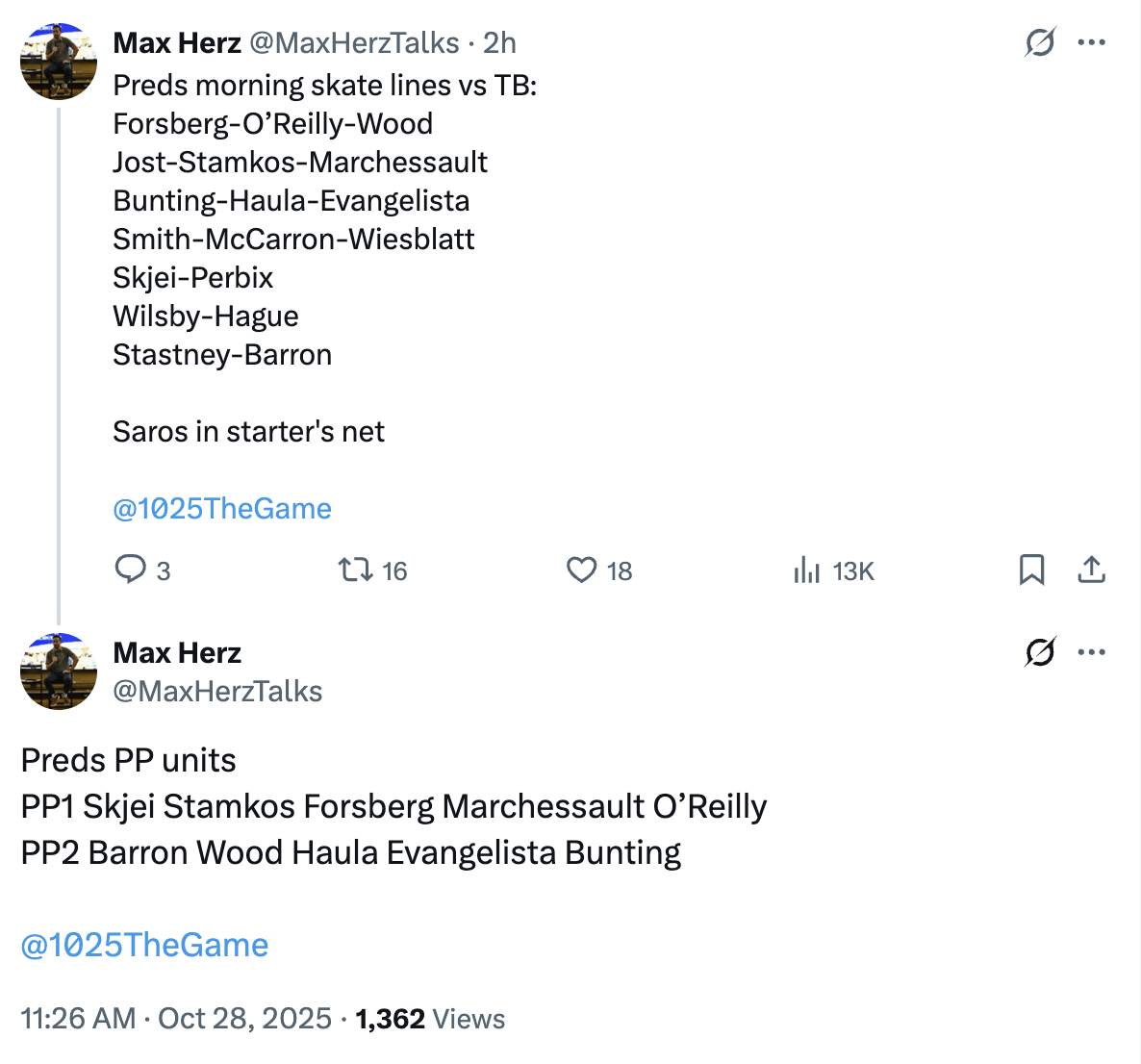Click the 11:26 AM Oct 28, 2025 timestamp

176,1018
